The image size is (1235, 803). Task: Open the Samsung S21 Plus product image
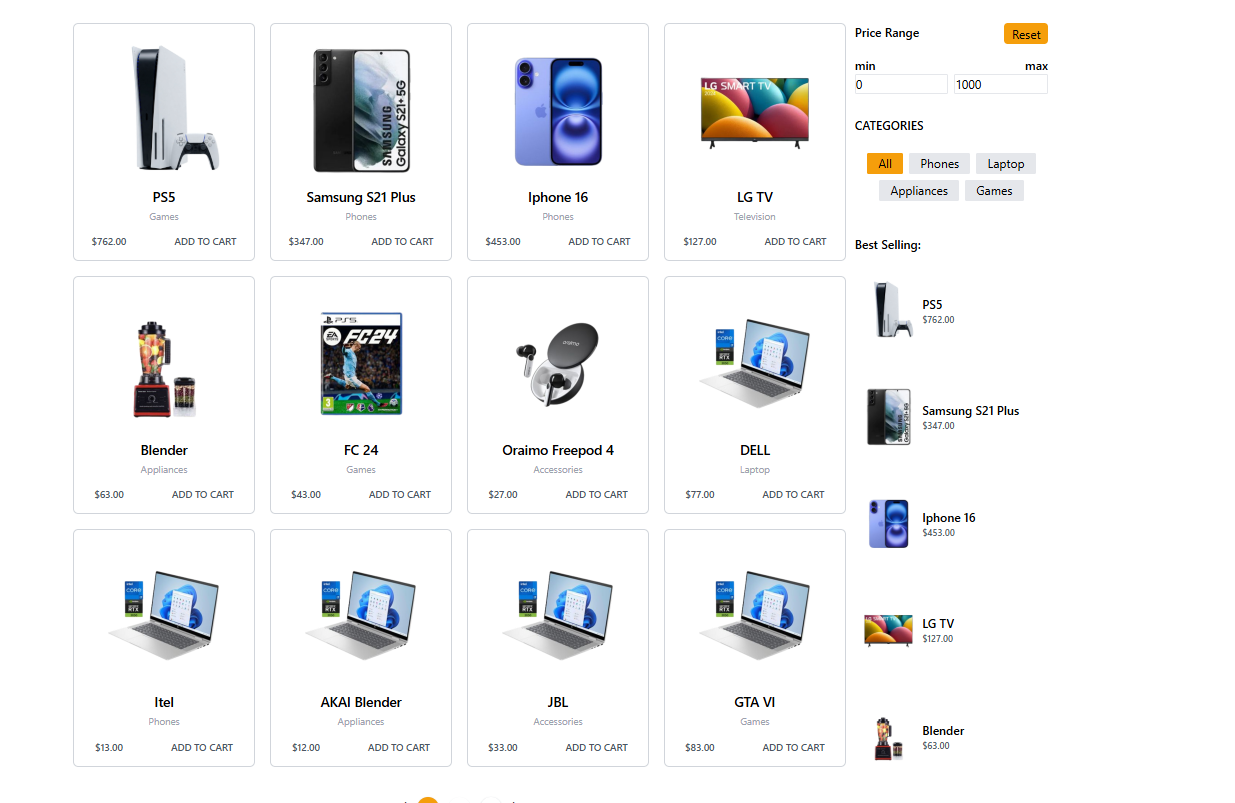(x=361, y=110)
